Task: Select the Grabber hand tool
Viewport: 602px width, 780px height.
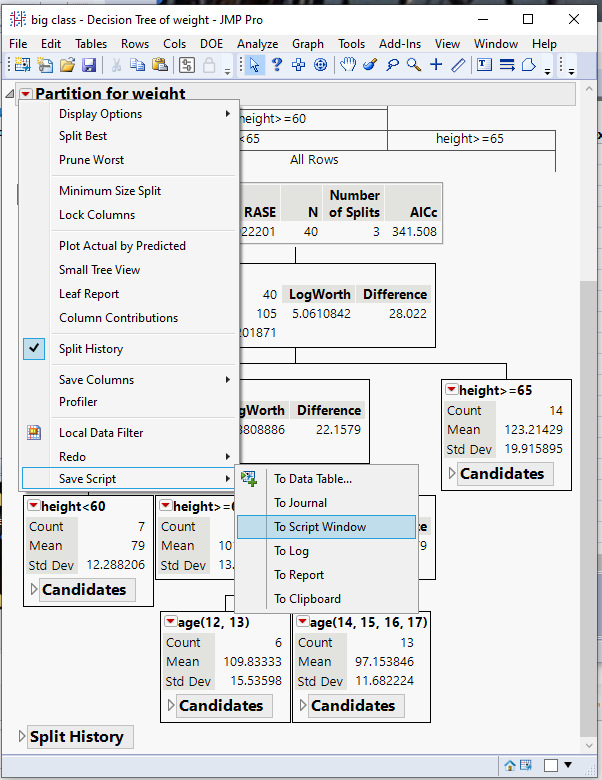Action: point(348,65)
